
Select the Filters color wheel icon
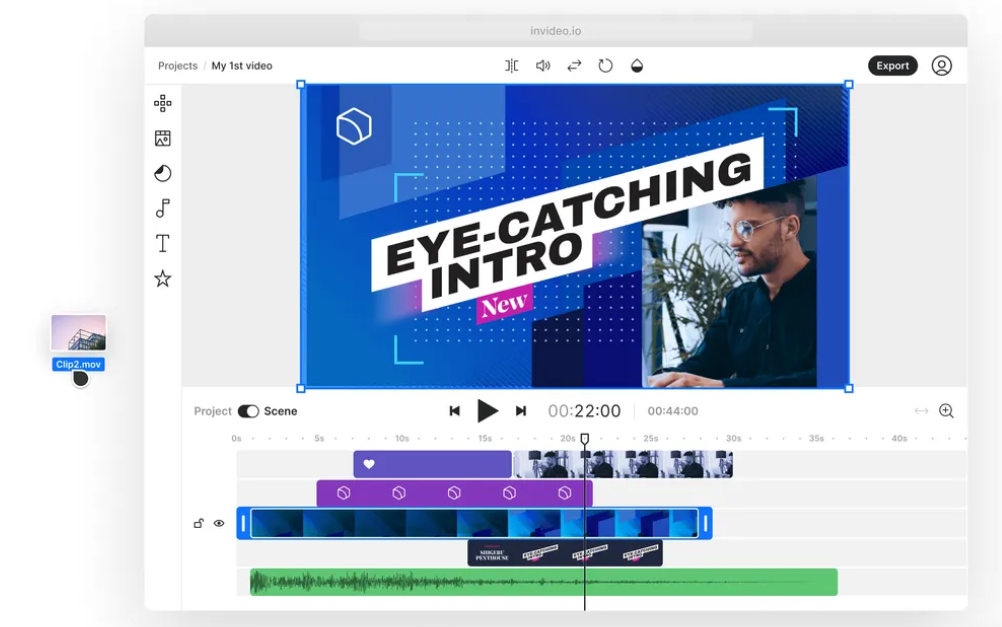162,173
